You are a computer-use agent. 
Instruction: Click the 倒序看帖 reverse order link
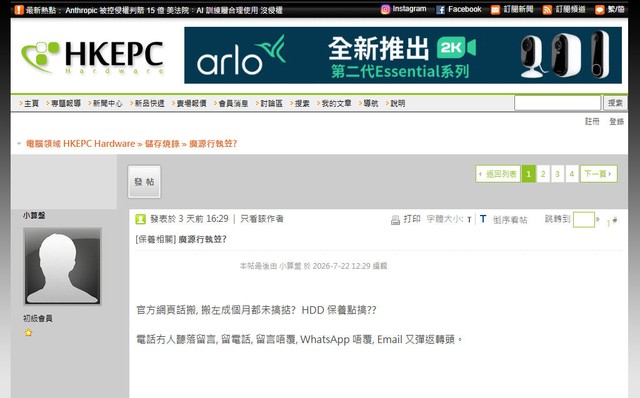510,220
